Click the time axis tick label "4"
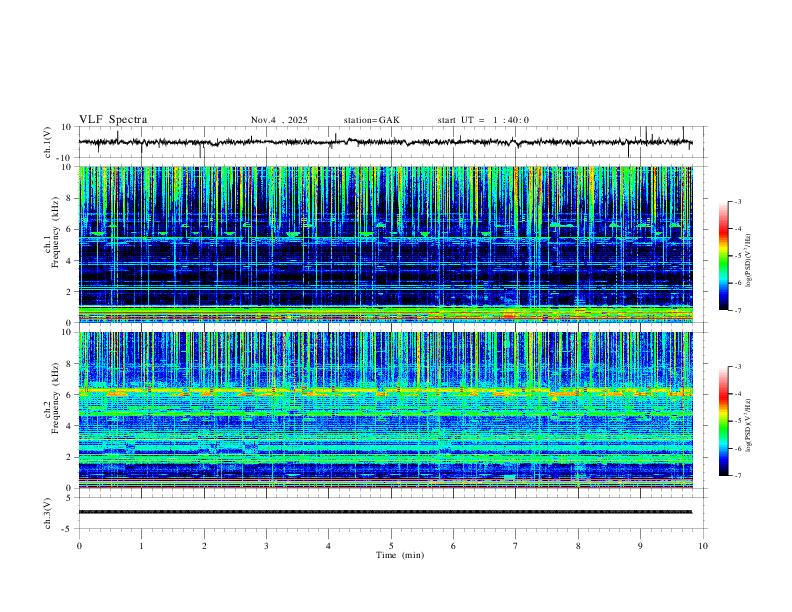The height and width of the screenshot is (612, 792). click(x=328, y=546)
